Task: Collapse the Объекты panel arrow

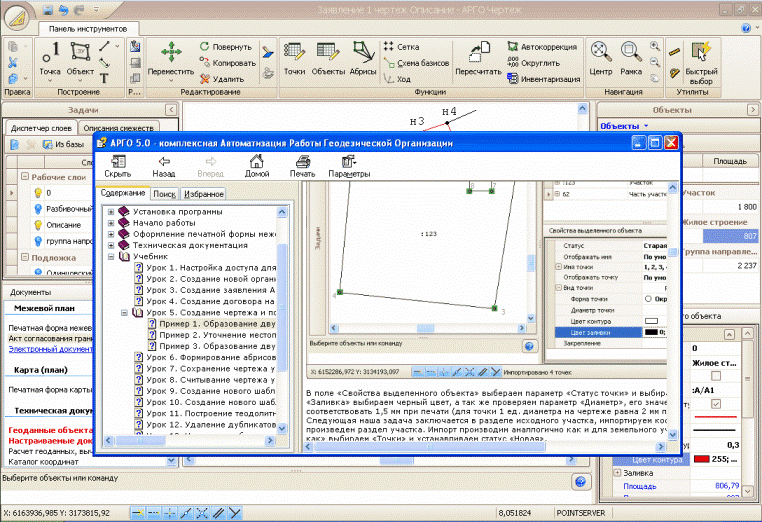Action: coord(752,110)
